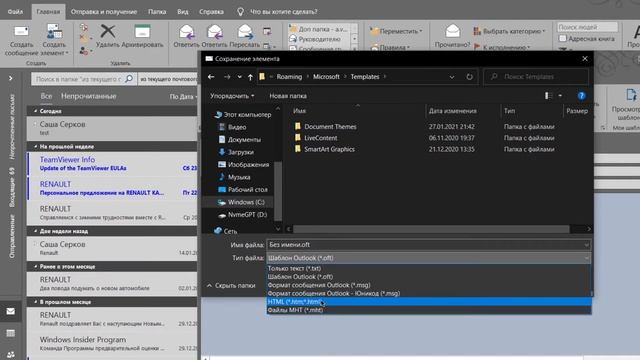Choose HTML (*.htm;*.html) file type
Screen dimensions: 640x360
429,302
